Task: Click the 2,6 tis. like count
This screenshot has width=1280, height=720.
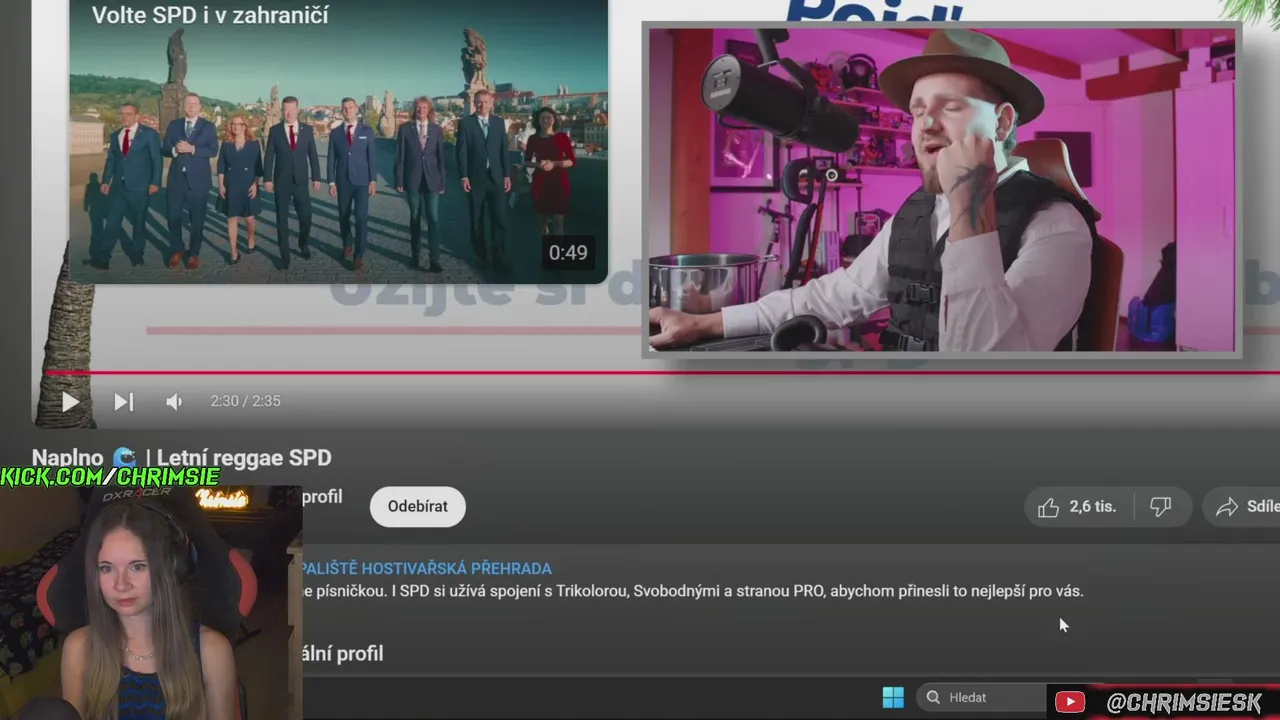Action: coord(1092,507)
